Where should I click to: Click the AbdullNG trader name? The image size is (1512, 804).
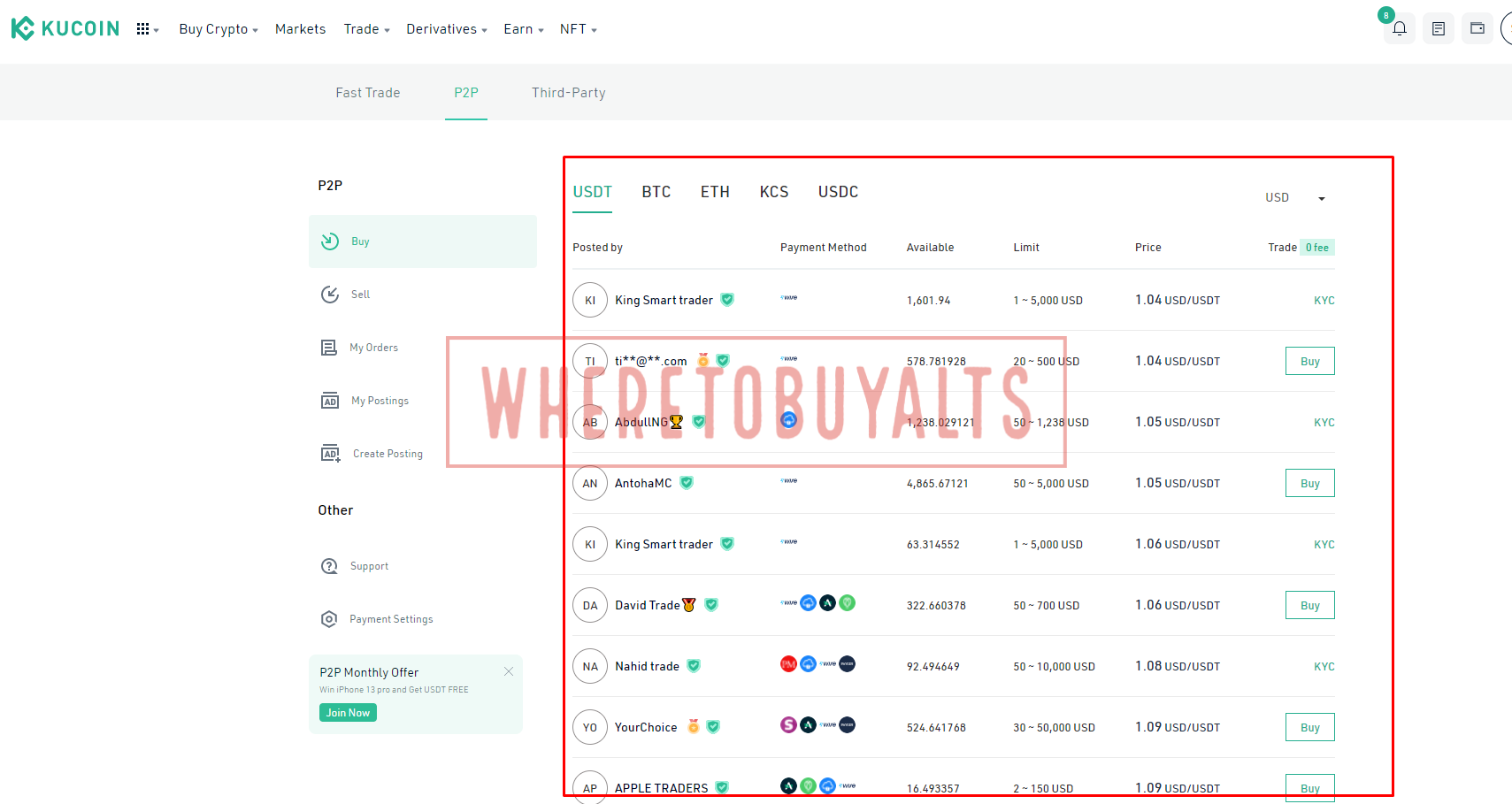pyautogui.click(x=641, y=422)
